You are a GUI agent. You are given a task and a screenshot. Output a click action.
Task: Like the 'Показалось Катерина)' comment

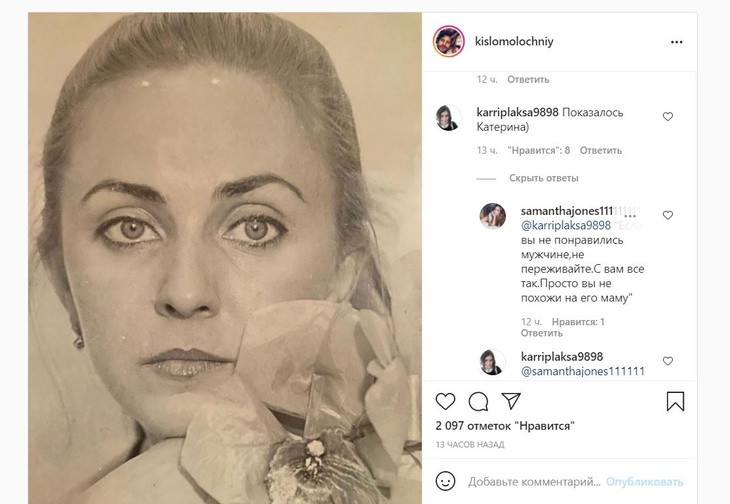(x=668, y=117)
